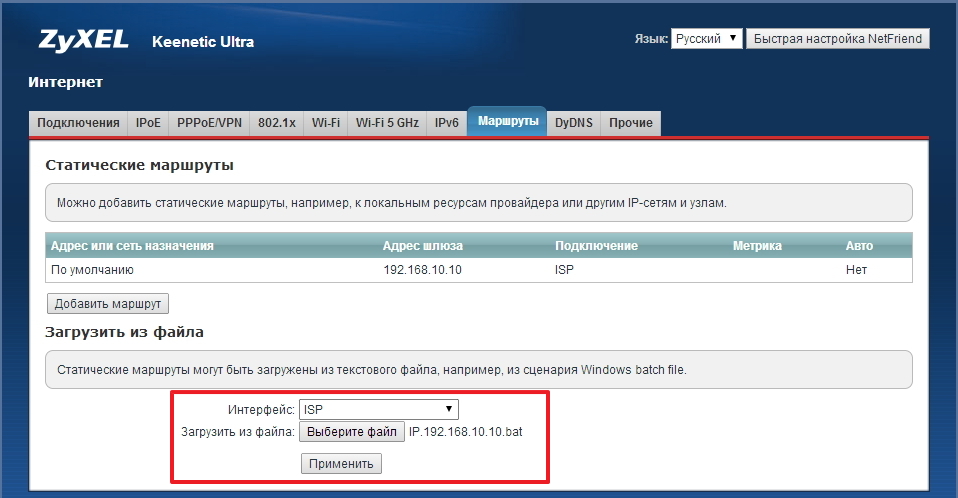Click the Адрес шлюза column header

coord(422,246)
